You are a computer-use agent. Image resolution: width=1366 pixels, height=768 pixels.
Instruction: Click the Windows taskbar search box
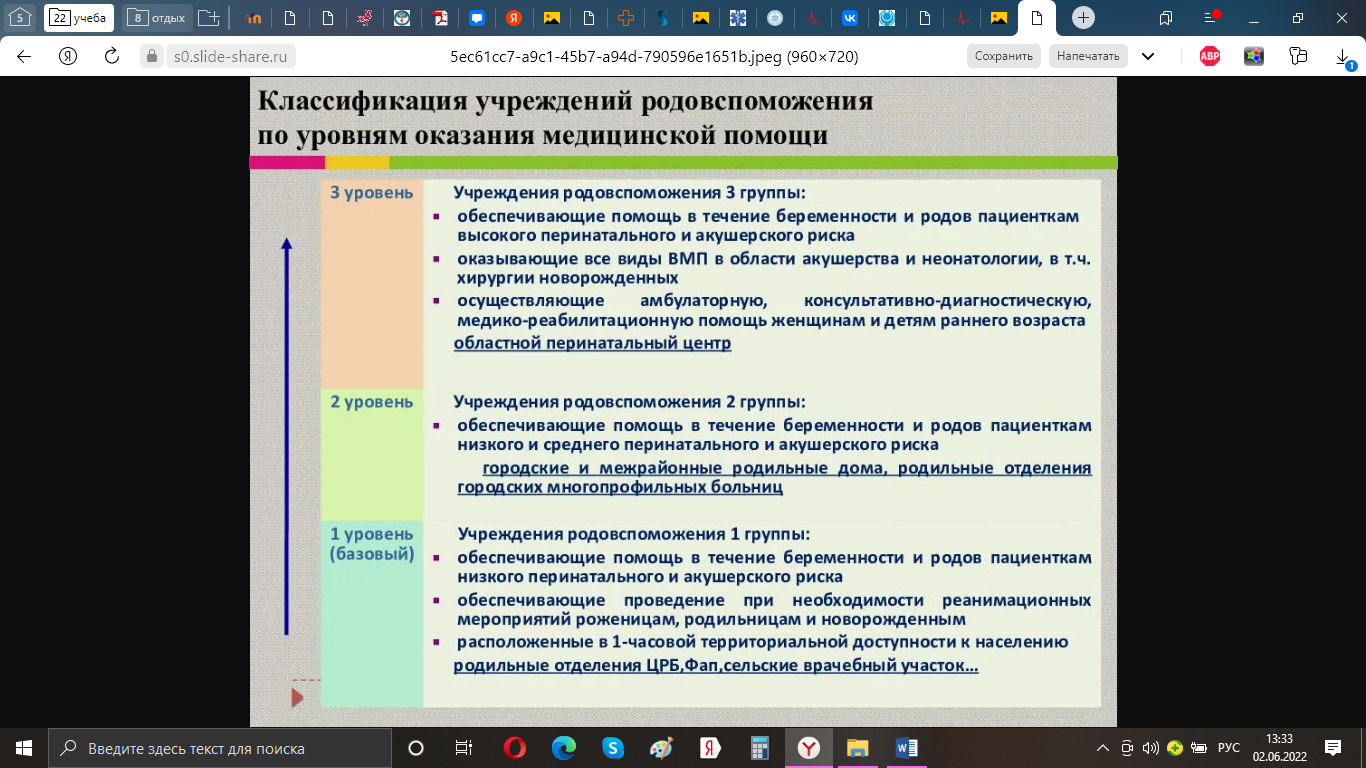220,747
